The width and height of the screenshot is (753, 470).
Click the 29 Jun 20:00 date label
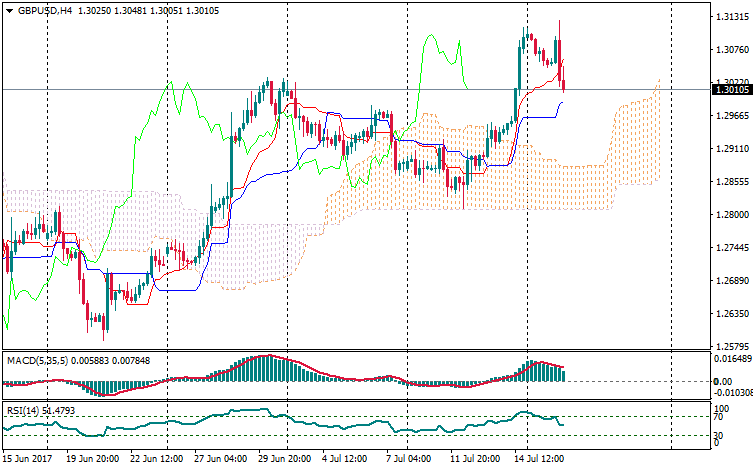pyautogui.click(x=283, y=459)
